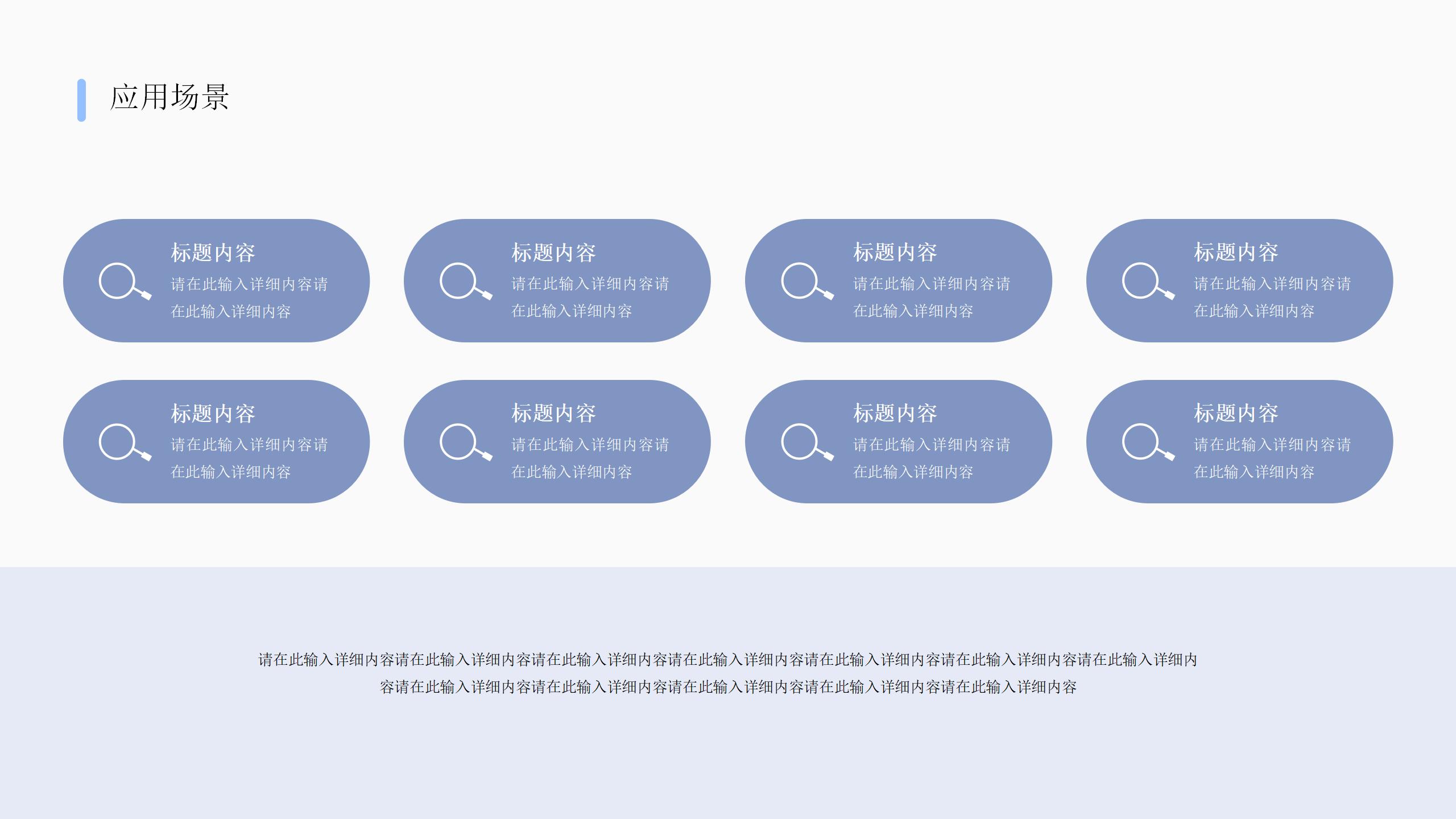Select 标题内容 title in top row's third card

tap(895, 253)
